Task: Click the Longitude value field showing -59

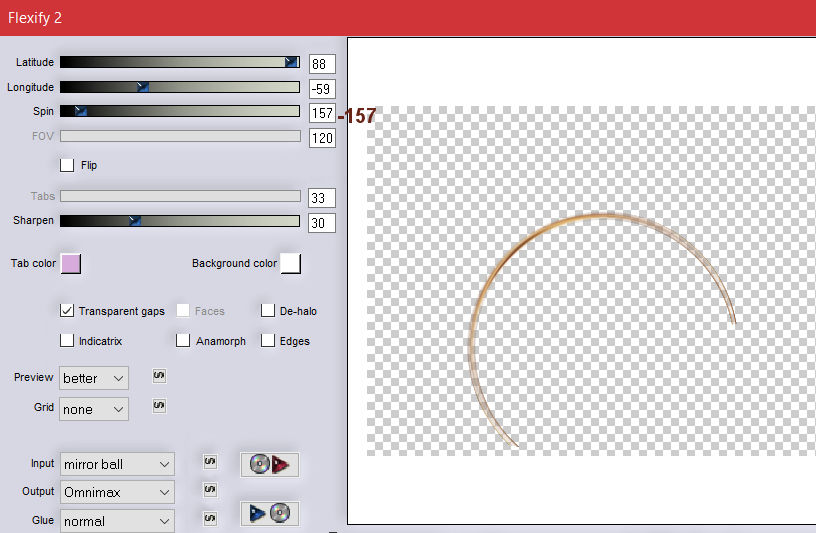Action: [x=322, y=89]
